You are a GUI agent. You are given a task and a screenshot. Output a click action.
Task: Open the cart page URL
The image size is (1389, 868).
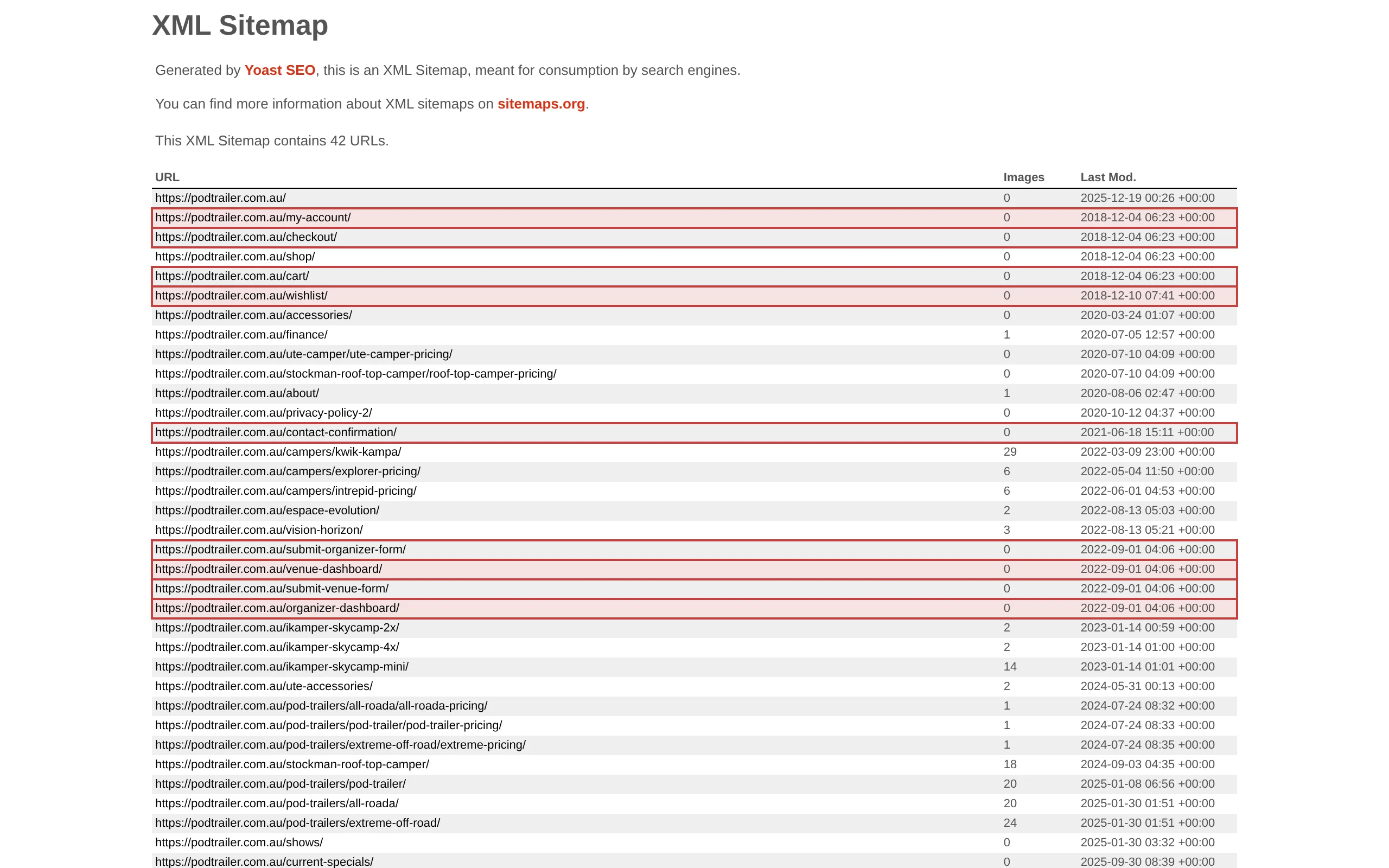(231, 276)
